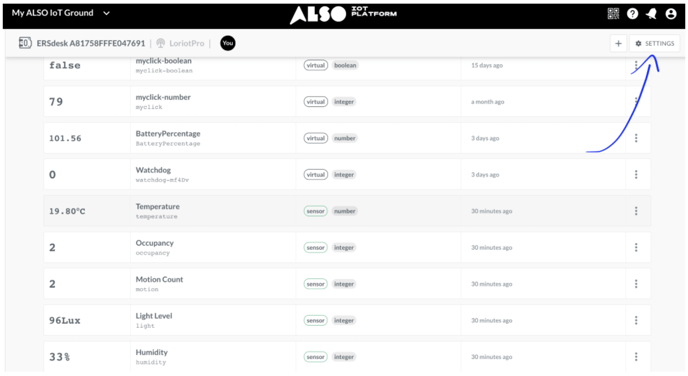Click the 19.80°C temperature reading

tap(67, 211)
